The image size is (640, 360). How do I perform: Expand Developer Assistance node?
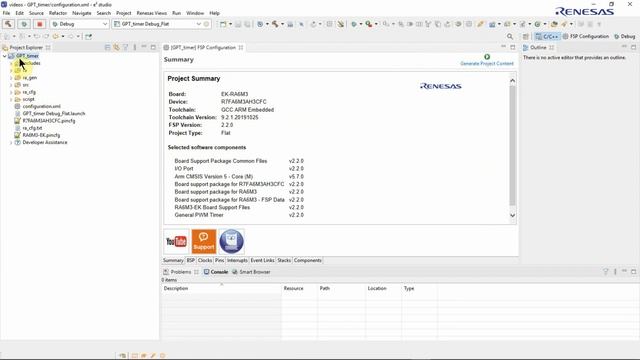pyautogui.click(x=11, y=142)
